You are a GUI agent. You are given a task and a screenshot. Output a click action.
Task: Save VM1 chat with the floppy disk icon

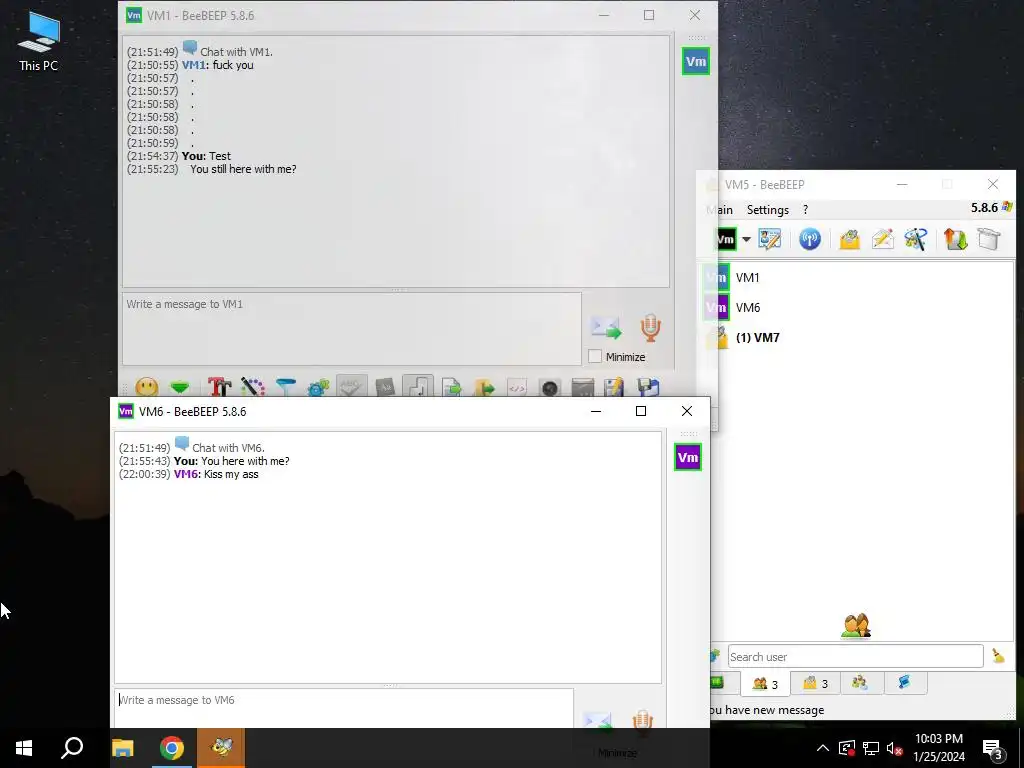pos(648,387)
